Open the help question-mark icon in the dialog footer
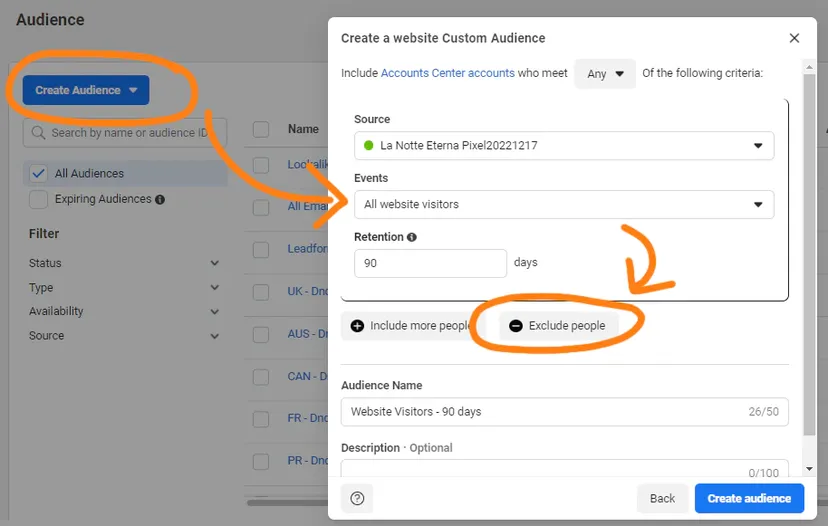828x526 pixels. pos(357,498)
